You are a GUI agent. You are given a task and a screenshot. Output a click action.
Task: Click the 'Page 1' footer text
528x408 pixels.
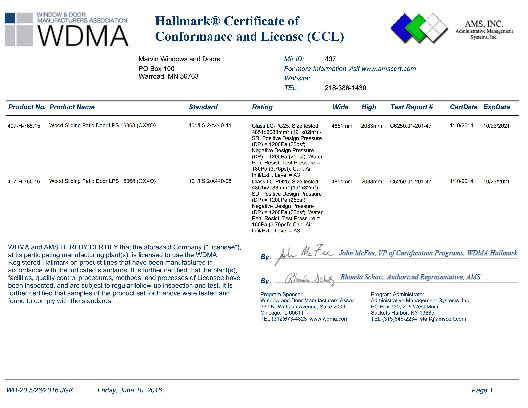(x=482, y=390)
